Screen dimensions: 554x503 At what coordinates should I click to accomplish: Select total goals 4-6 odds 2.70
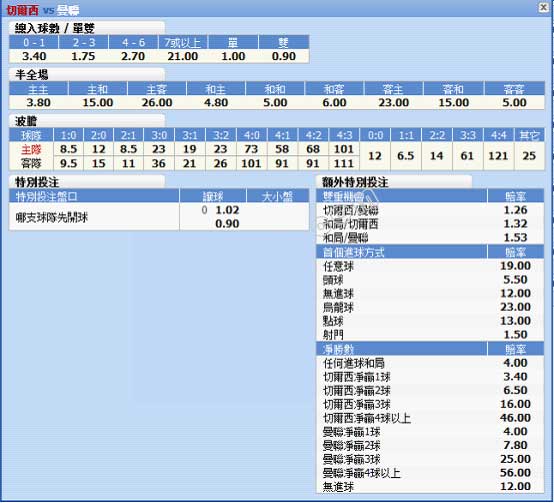pos(133,56)
